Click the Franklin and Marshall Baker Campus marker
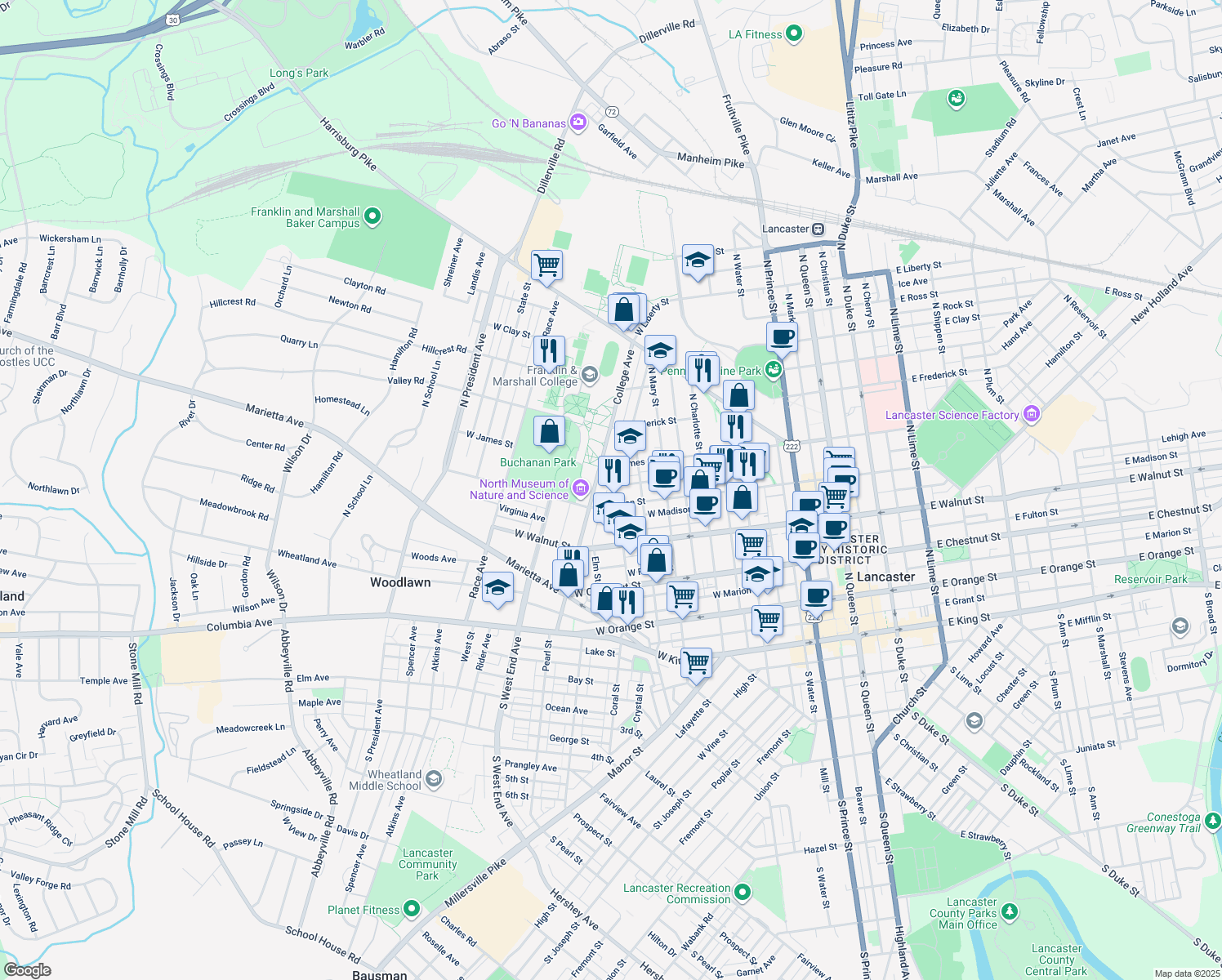 372,216
